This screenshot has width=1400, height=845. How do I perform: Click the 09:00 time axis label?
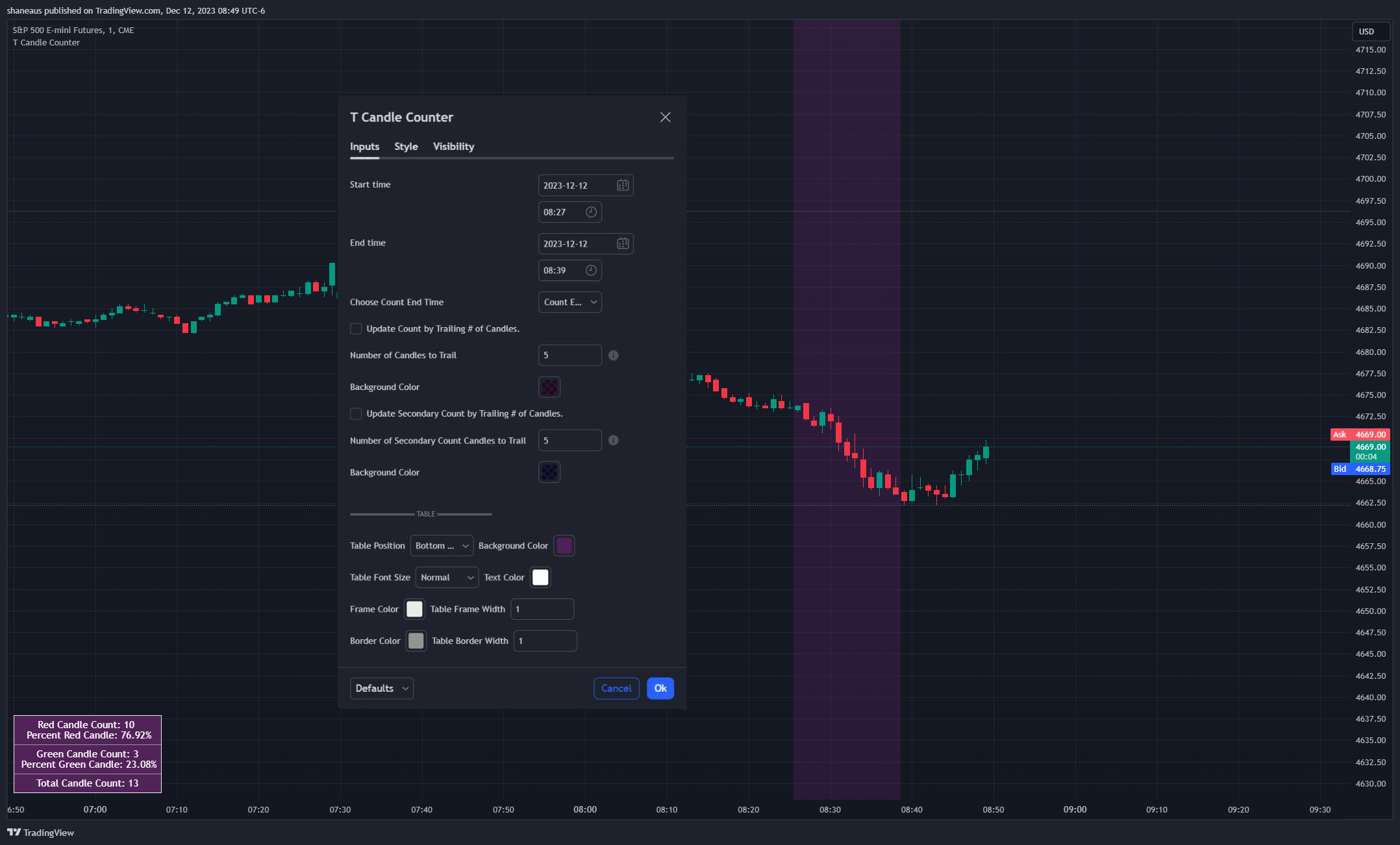click(1075, 810)
